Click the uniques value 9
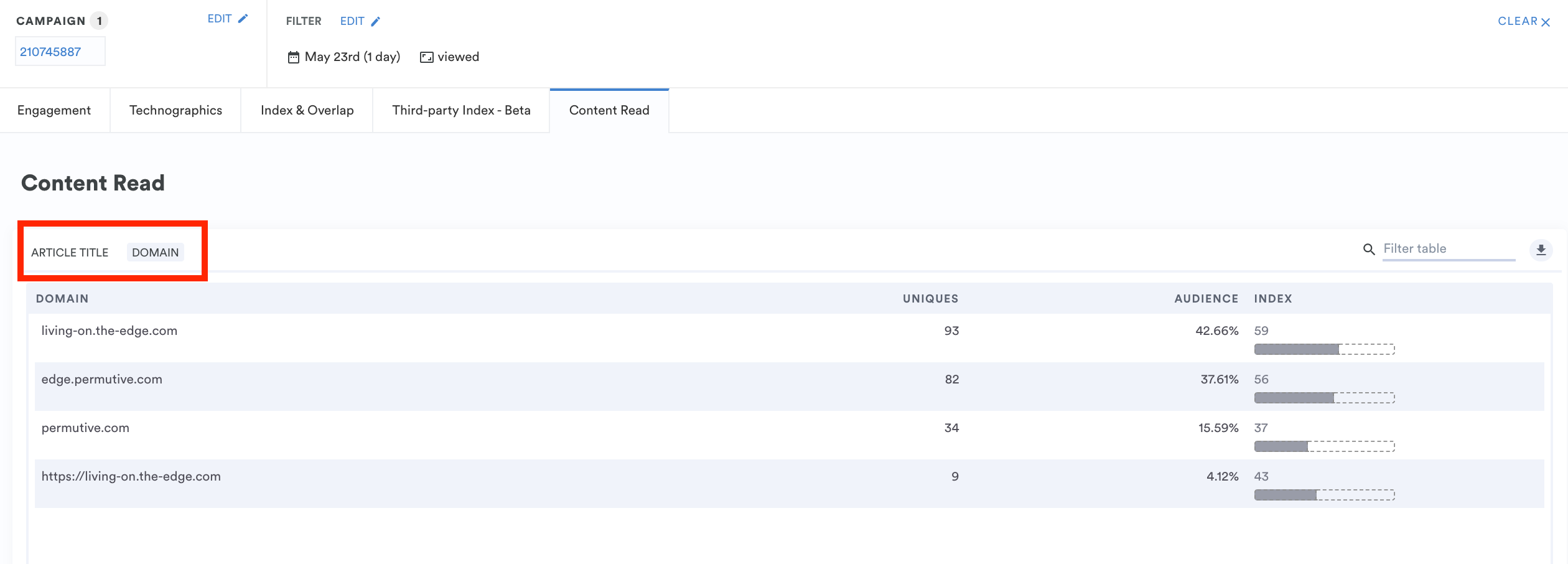Viewport: 1568px width, 564px height. [955, 476]
